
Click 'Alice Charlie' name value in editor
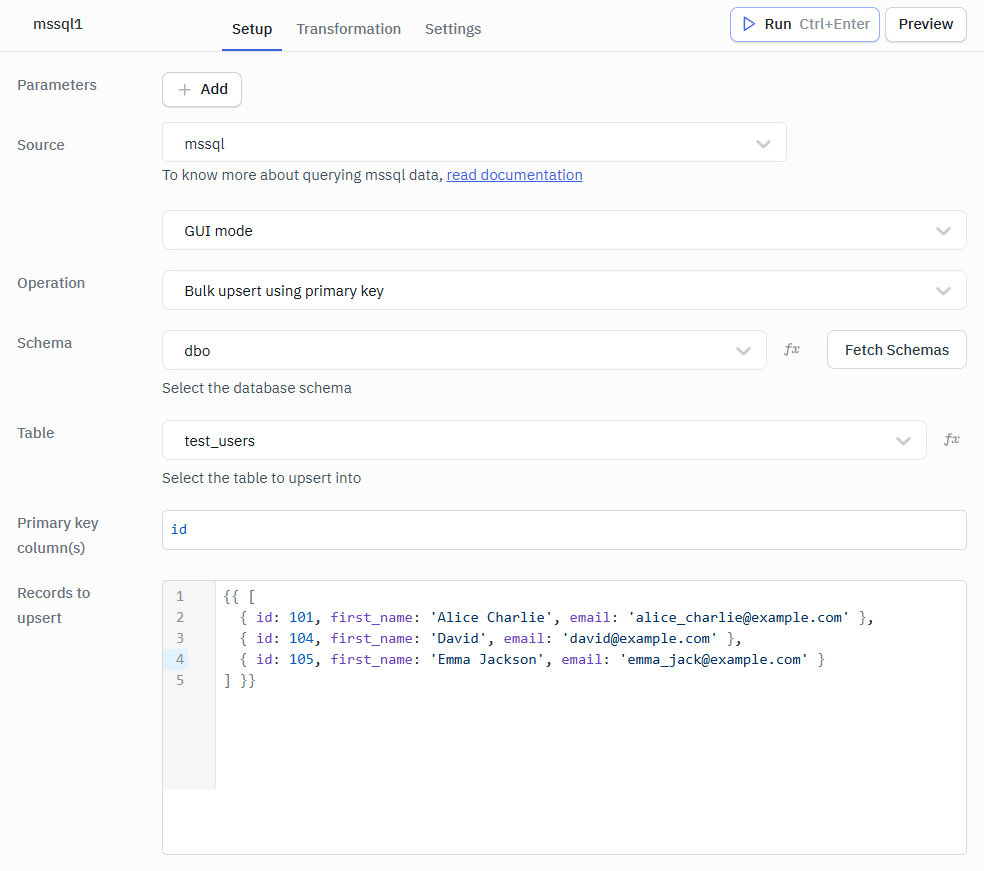click(491, 617)
